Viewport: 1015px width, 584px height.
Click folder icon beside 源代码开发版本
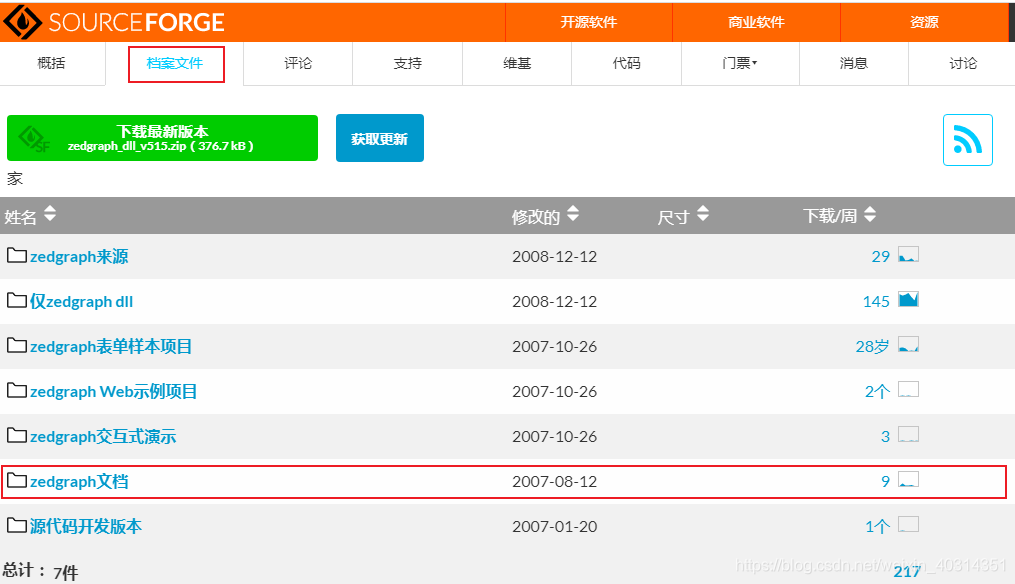click(17, 525)
